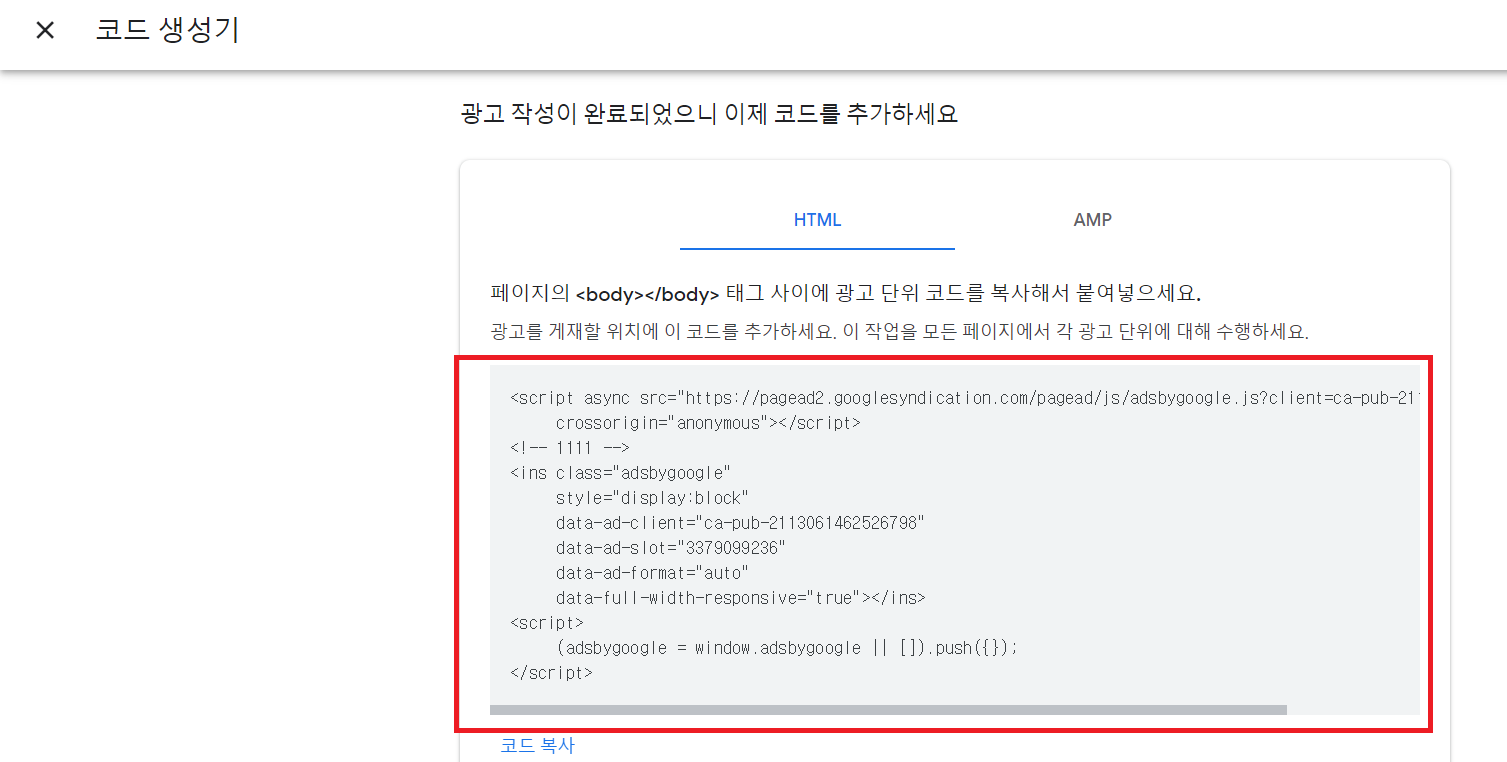Click the 코드 복사 link
This screenshot has height=762, width=1507.
click(x=538, y=746)
